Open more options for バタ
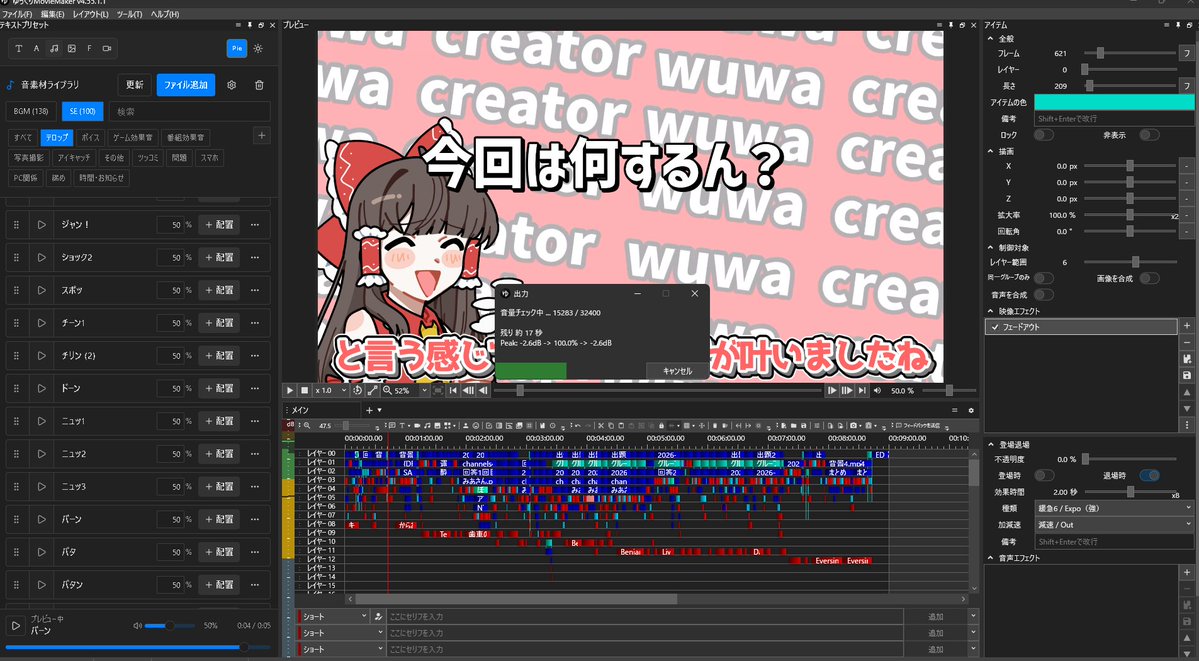1199x661 pixels. (x=255, y=552)
